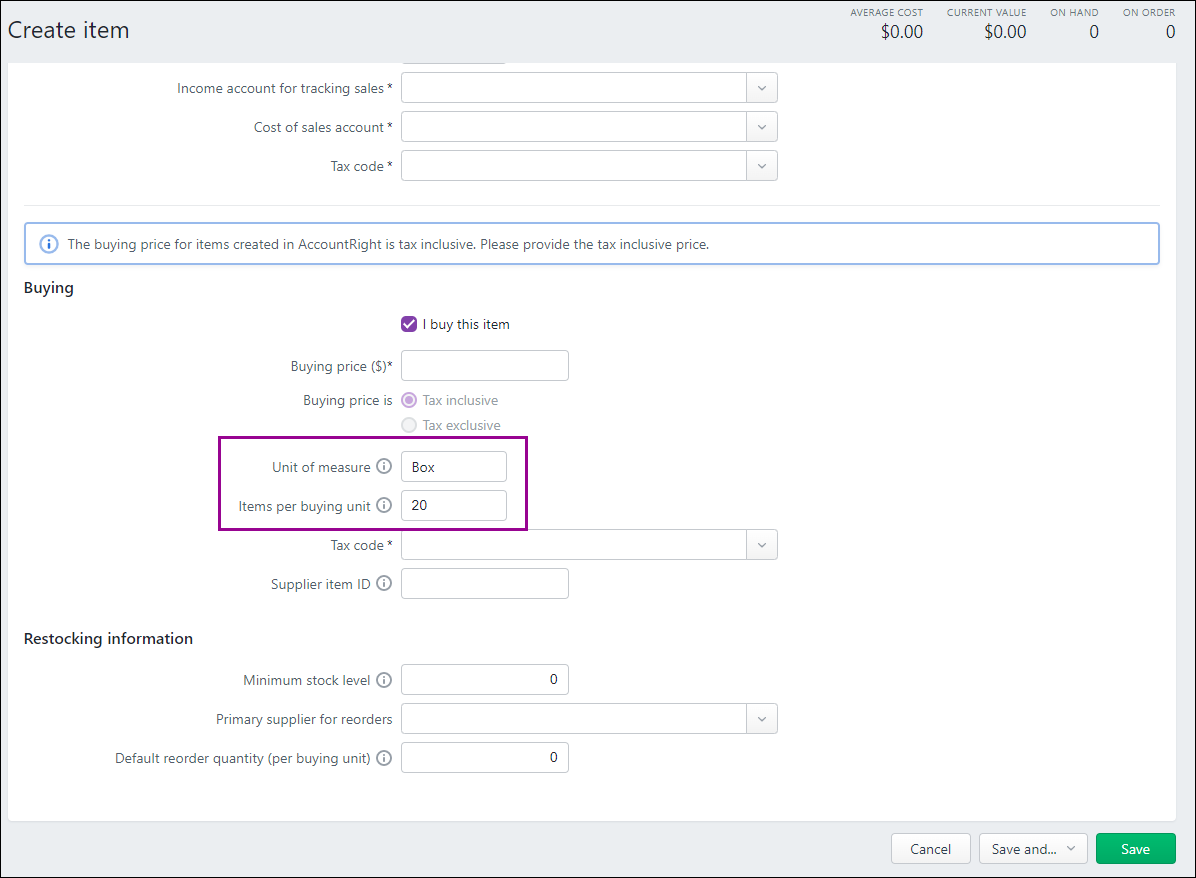This screenshot has width=1196, height=878.
Task: Click the info icon beside Items per buying unit
Action: click(x=384, y=505)
